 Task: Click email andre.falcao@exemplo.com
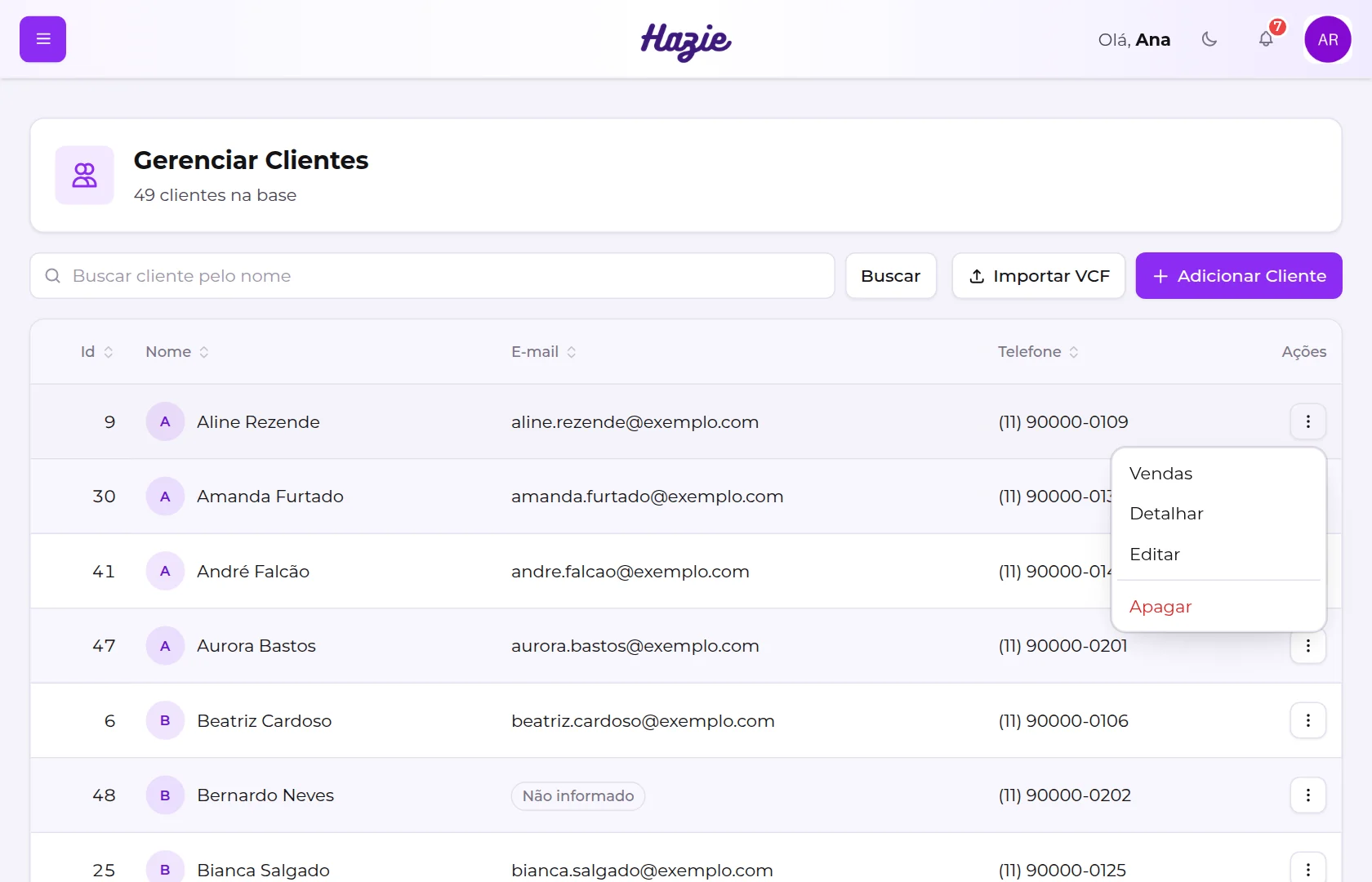[630, 572]
